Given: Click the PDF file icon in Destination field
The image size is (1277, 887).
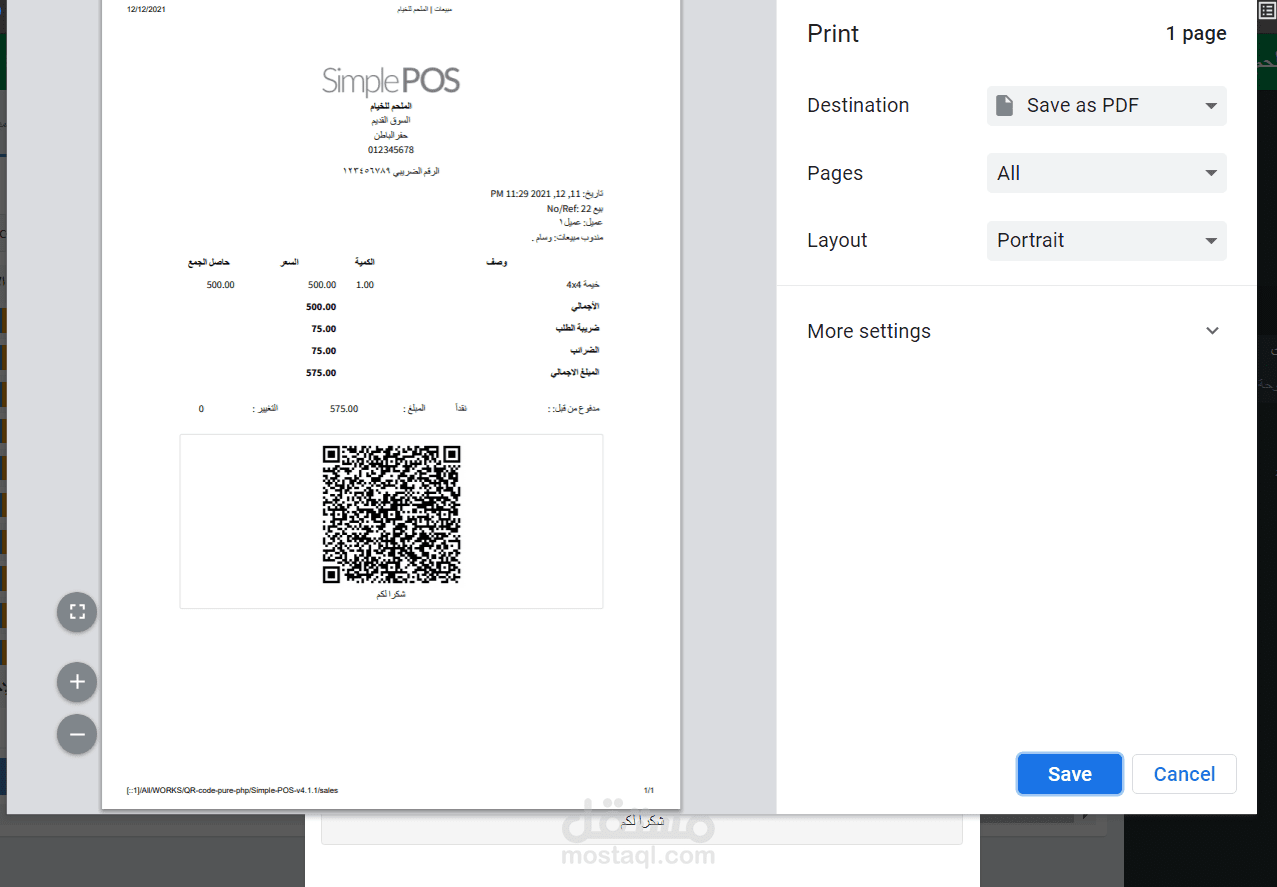Looking at the screenshot, I should tap(1005, 106).
